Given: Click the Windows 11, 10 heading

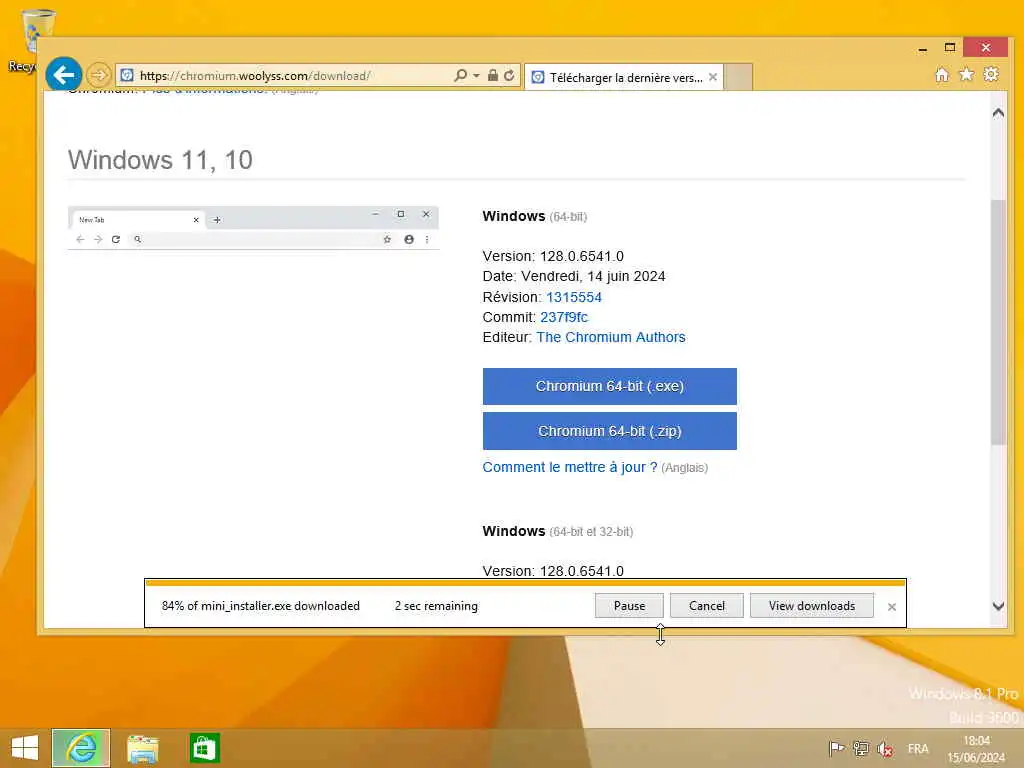Looking at the screenshot, I should 160,160.
